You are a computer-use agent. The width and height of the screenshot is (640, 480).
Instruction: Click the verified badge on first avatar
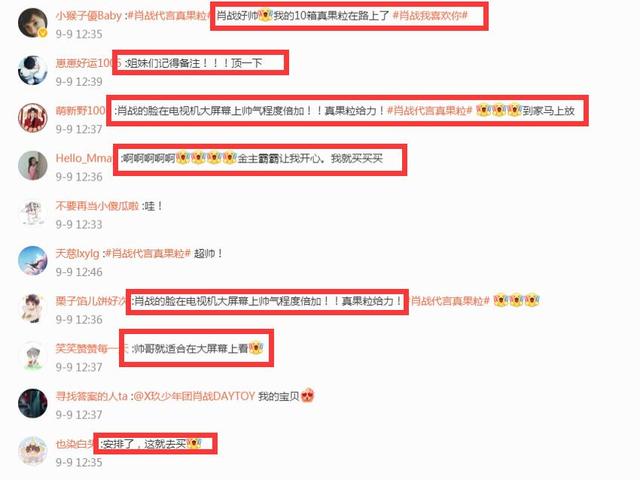[x=43, y=33]
